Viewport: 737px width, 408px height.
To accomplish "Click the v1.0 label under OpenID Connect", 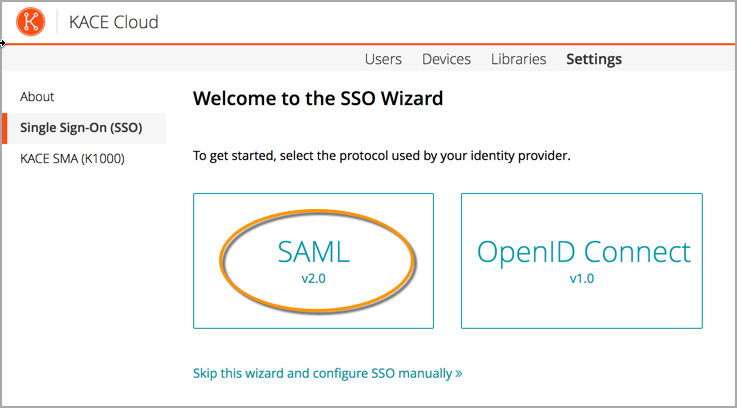I will click(x=581, y=278).
